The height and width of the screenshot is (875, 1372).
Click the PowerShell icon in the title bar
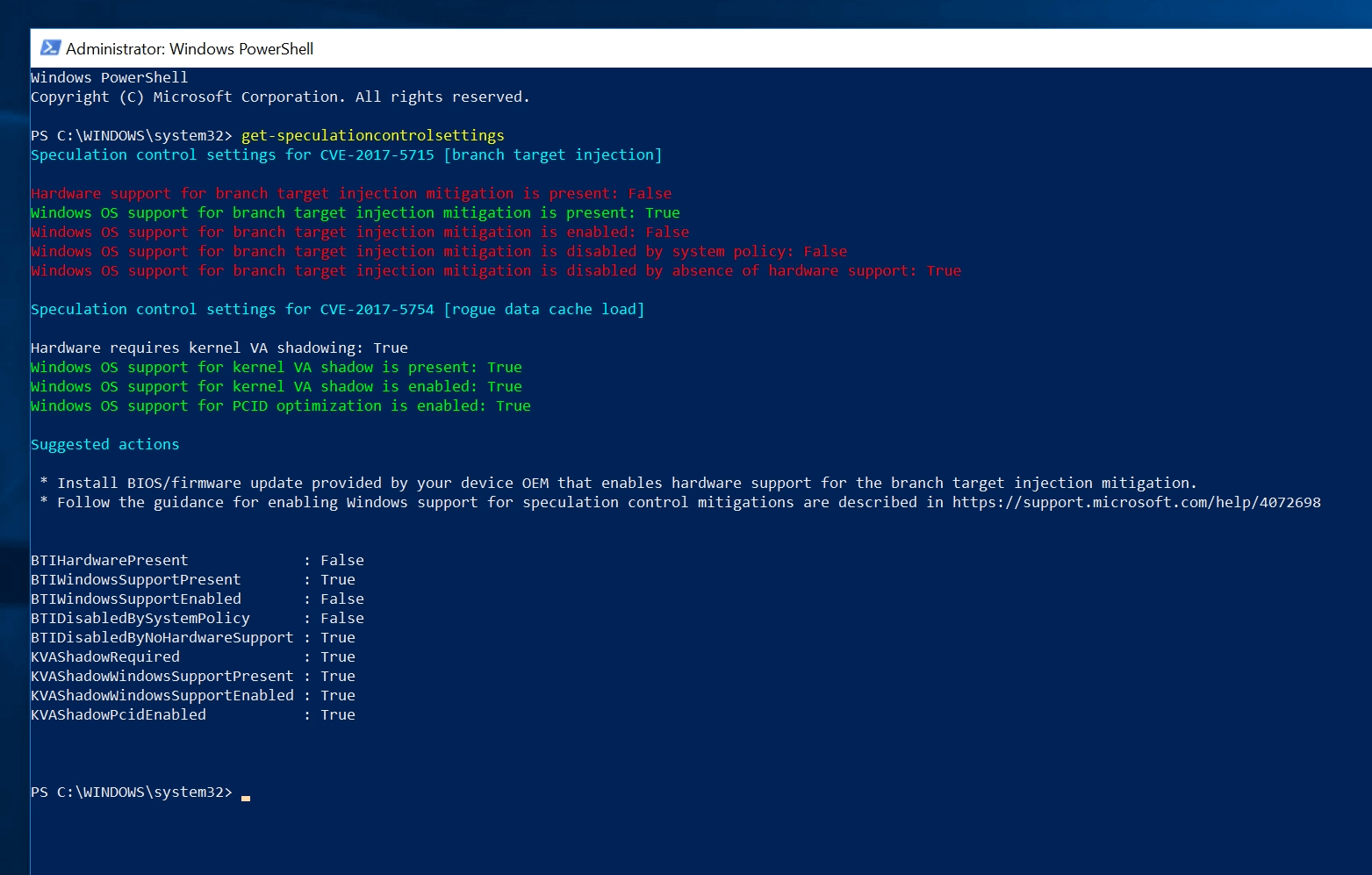click(x=50, y=48)
